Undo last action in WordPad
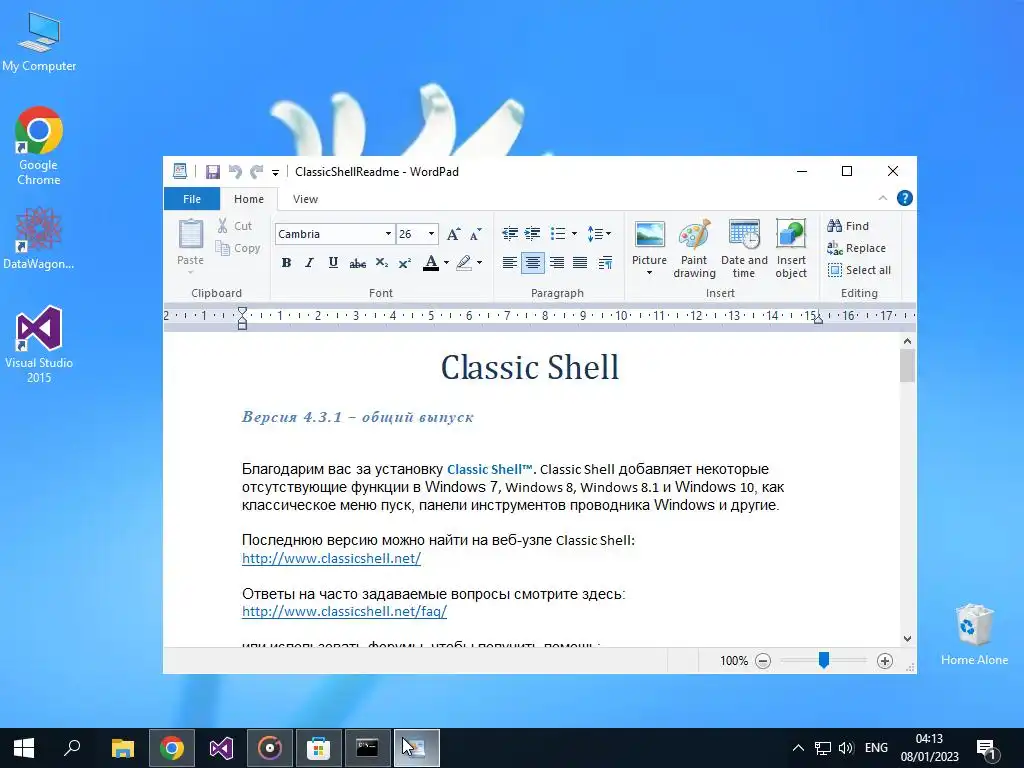Image resolution: width=1024 pixels, height=768 pixels. [x=234, y=172]
